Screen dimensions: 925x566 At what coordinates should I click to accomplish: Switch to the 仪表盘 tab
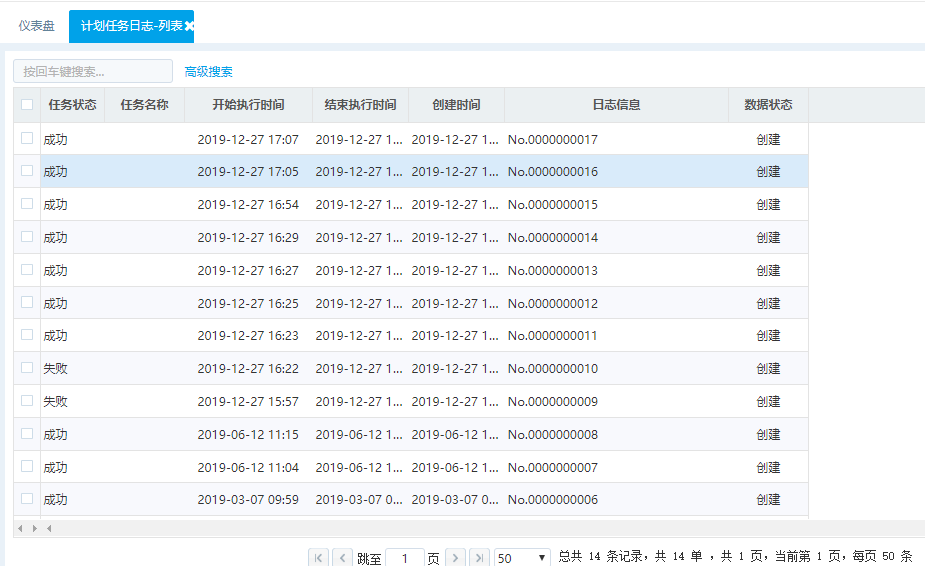(37, 26)
